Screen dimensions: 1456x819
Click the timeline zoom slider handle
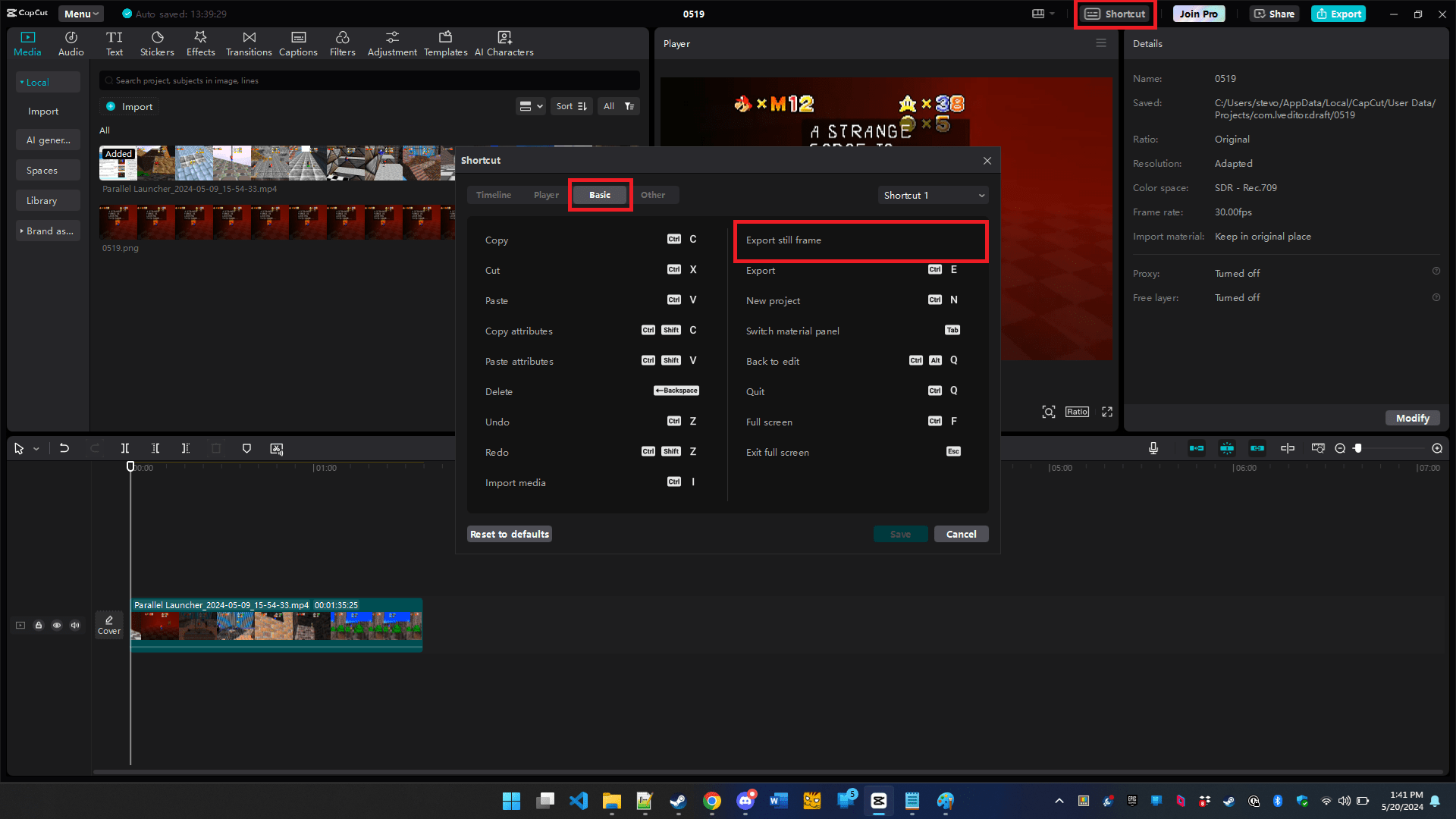pos(1358,448)
